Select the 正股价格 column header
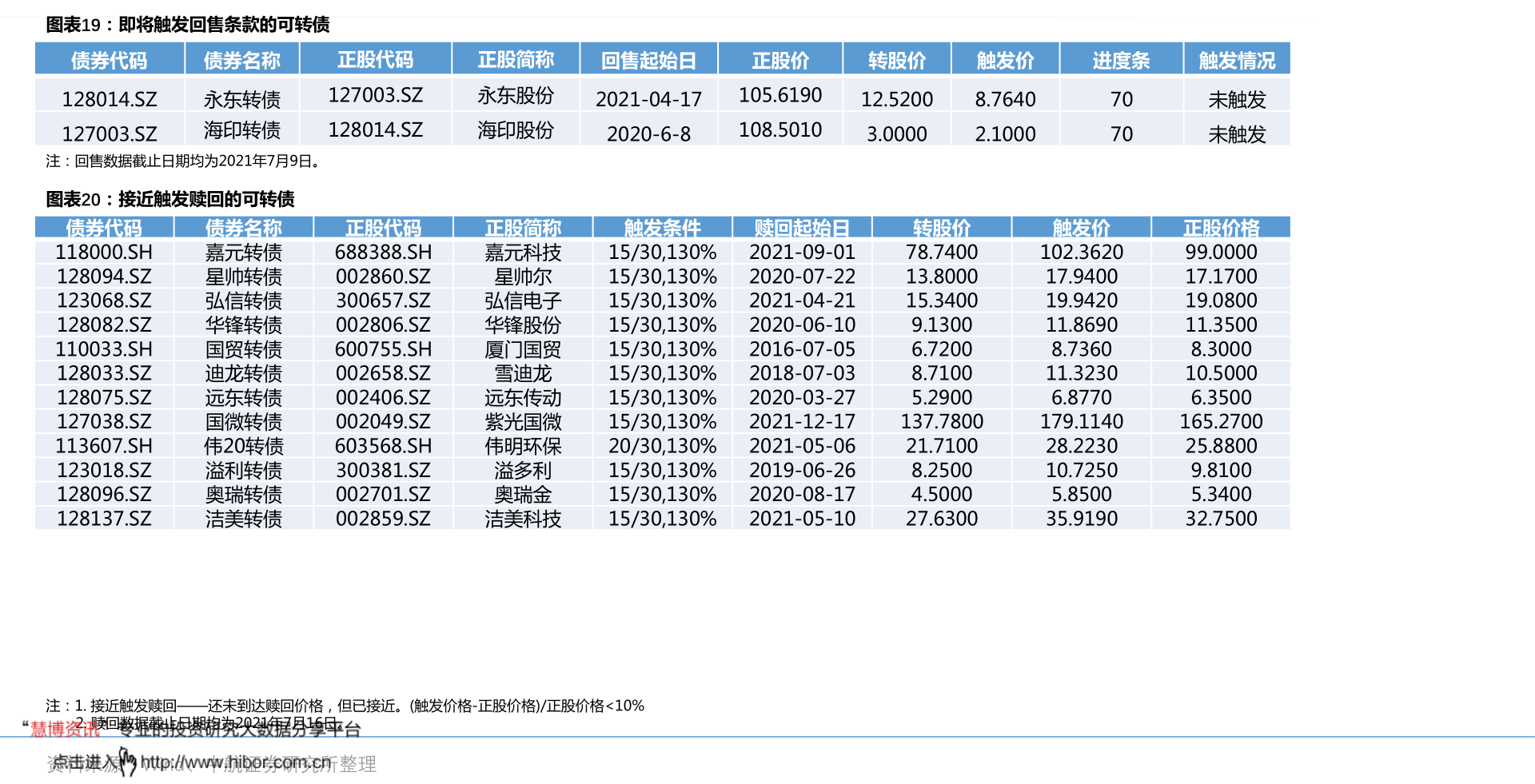Screen dimensions: 1535x784 coord(1221,228)
